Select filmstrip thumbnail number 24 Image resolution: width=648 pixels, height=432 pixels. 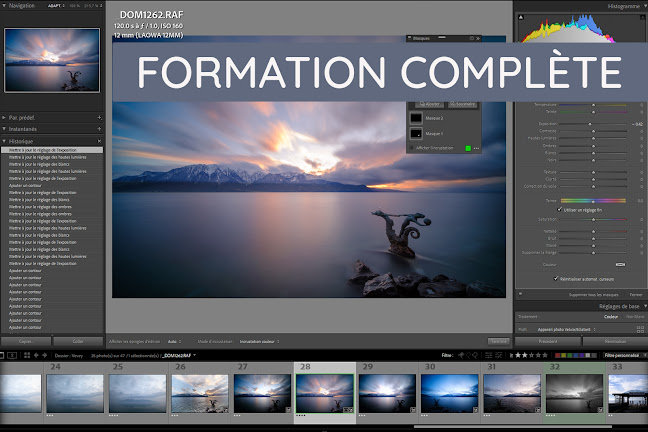[75, 393]
